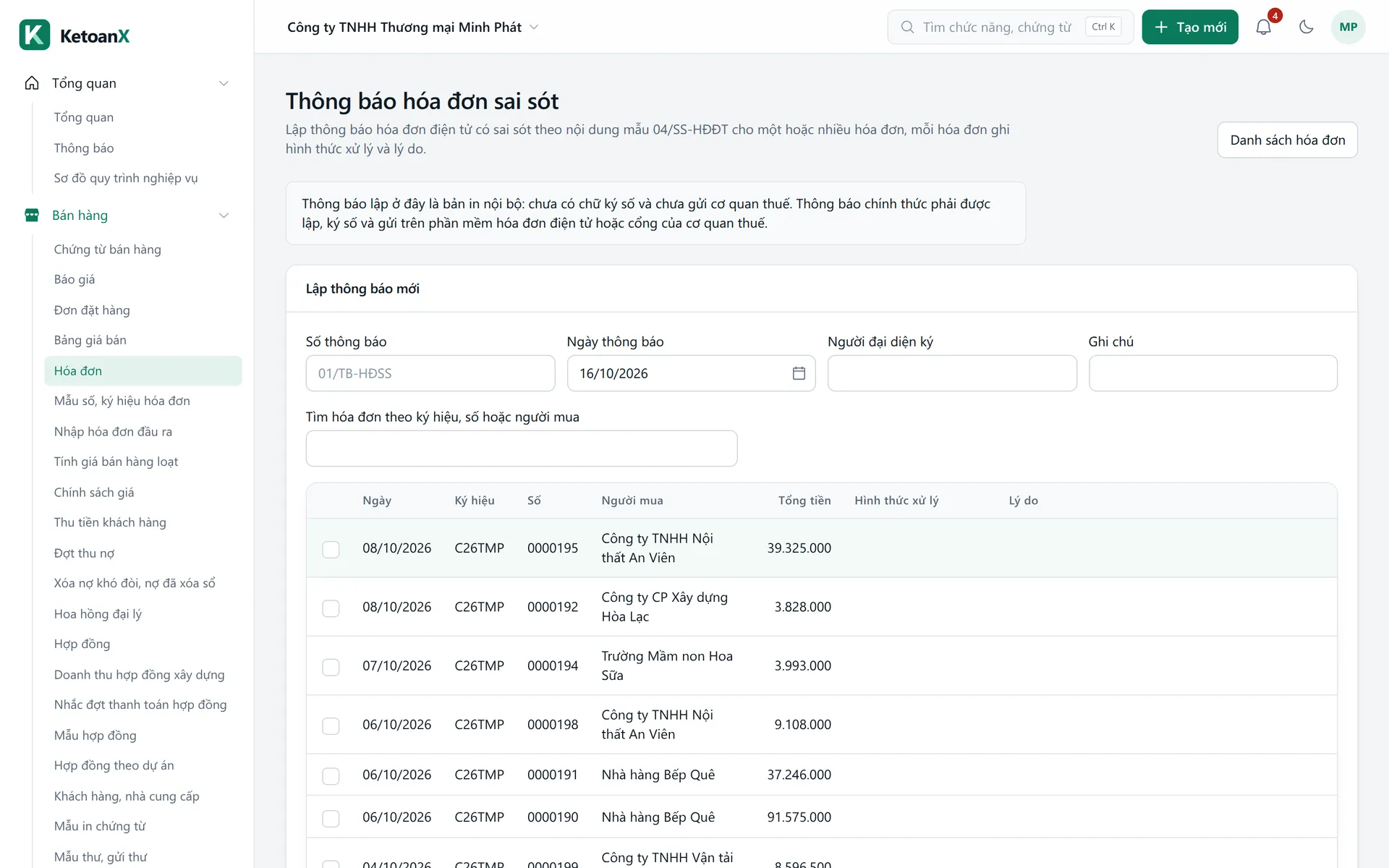Image resolution: width=1389 pixels, height=868 pixels.
Task: Click the Người đại diện ký field
Action: (x=952, y=373)
